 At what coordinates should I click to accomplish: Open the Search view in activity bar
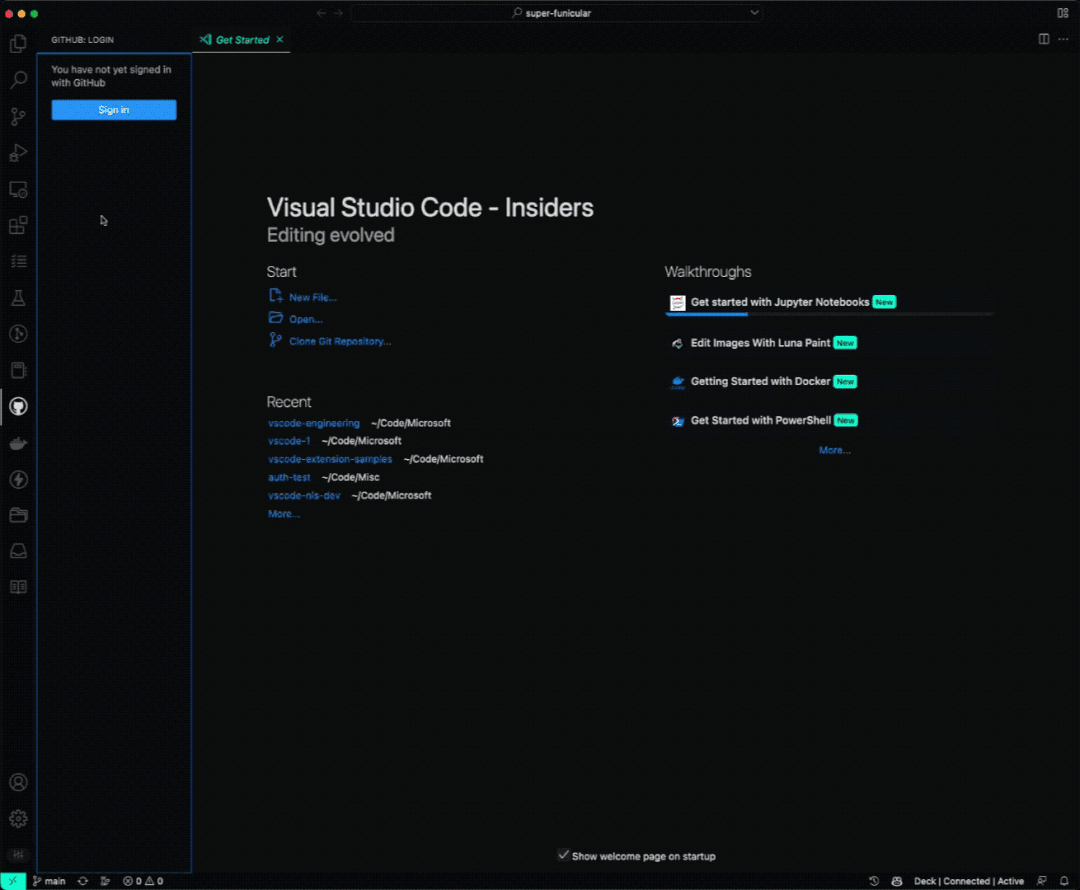tap(19, 80)
